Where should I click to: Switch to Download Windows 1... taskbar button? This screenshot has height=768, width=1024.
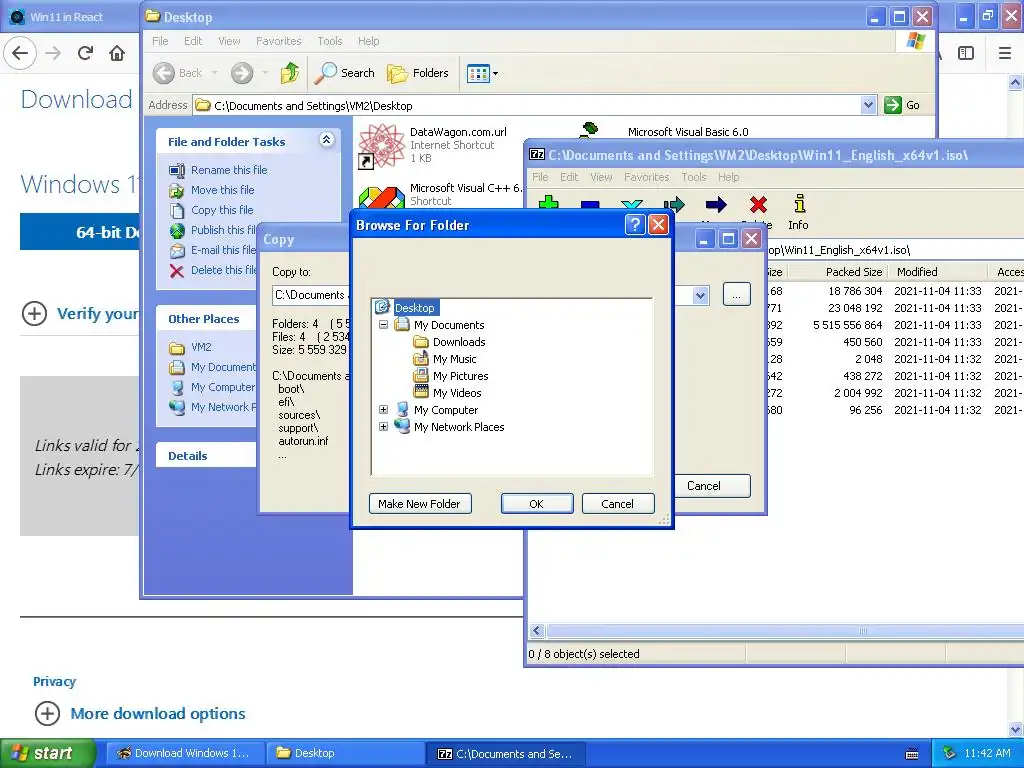pyautogui.click(x=185, y=753)
